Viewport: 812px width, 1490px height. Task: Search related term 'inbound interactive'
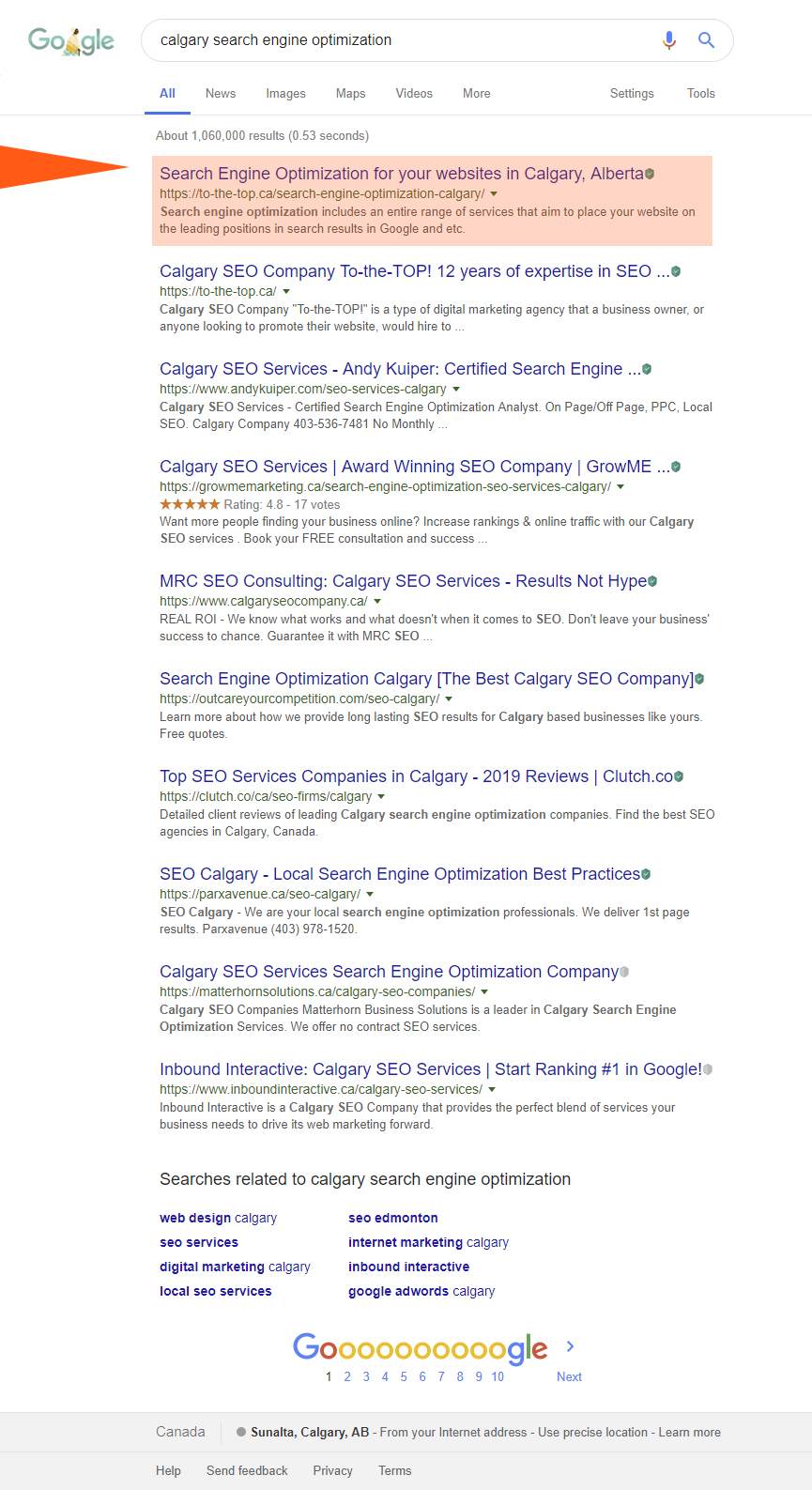pos(409,1267)
